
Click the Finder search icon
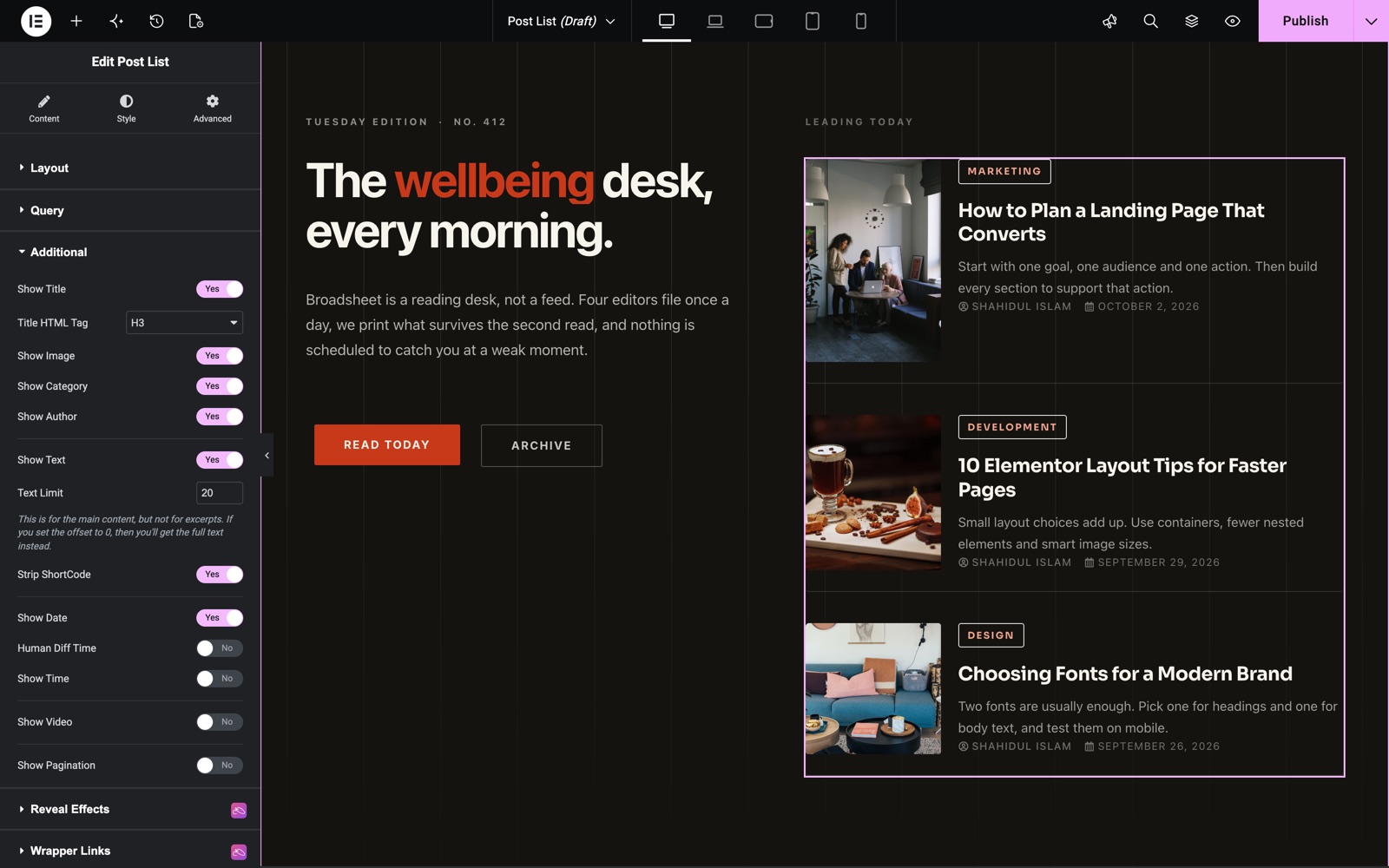[x=1150, y=21]
